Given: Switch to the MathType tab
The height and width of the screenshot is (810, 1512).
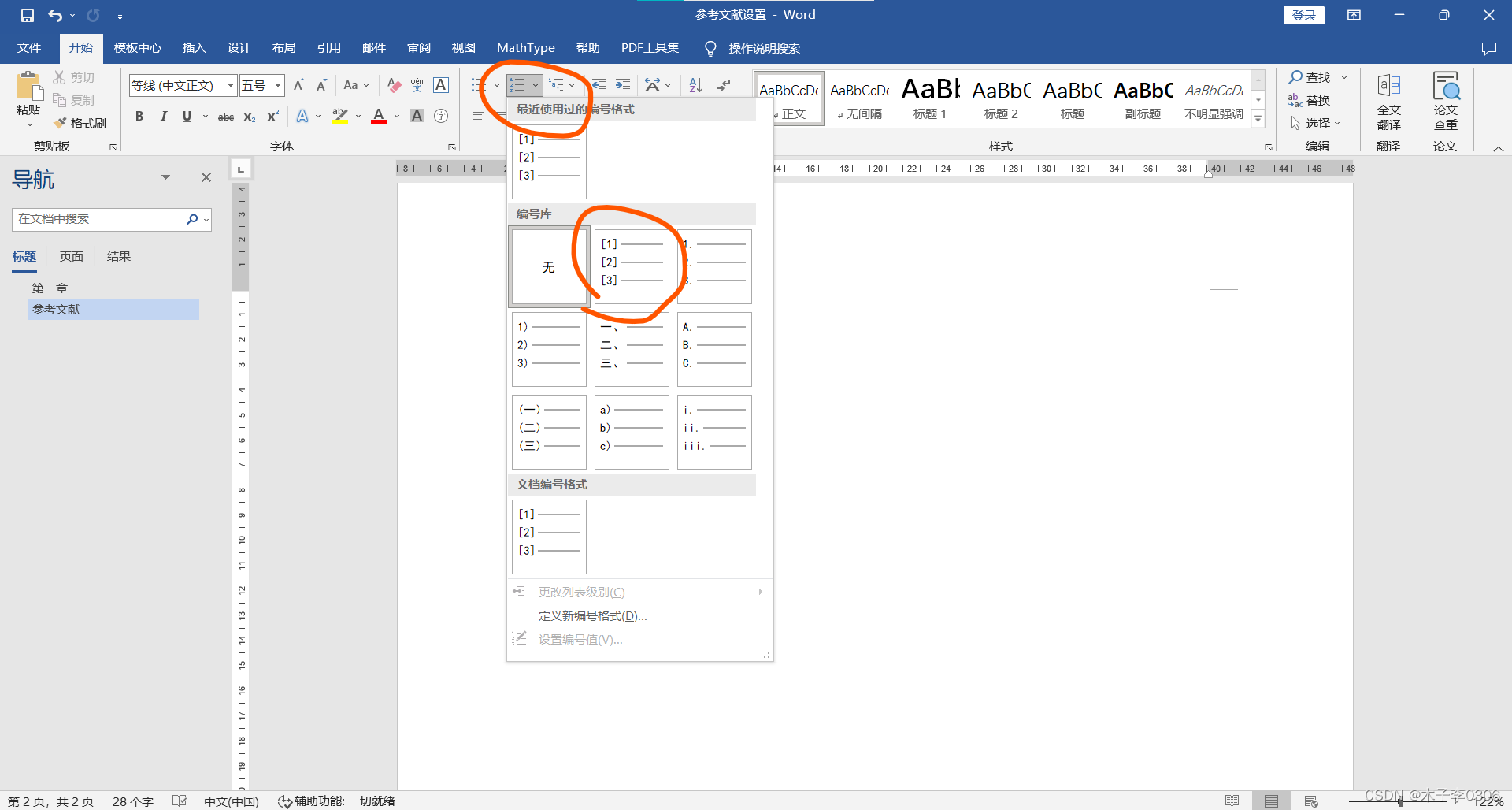Looking at the screenshot, I should (525, 48).
